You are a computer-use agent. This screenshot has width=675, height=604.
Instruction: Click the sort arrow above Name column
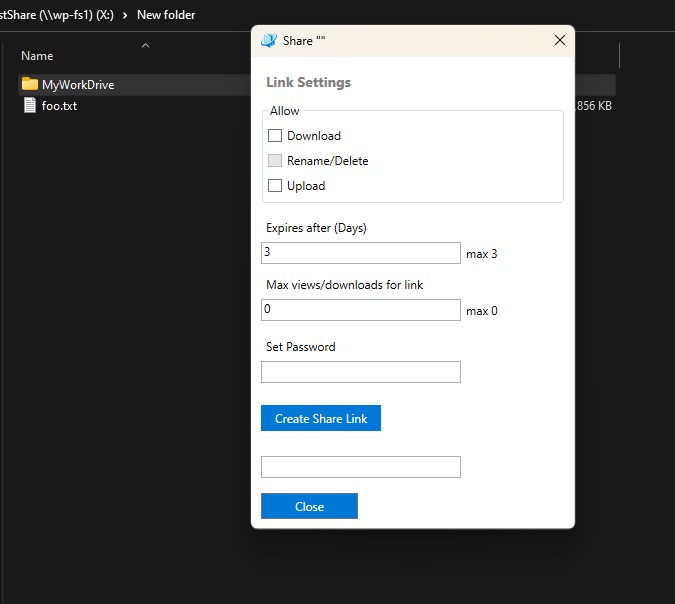pos(145,45)
